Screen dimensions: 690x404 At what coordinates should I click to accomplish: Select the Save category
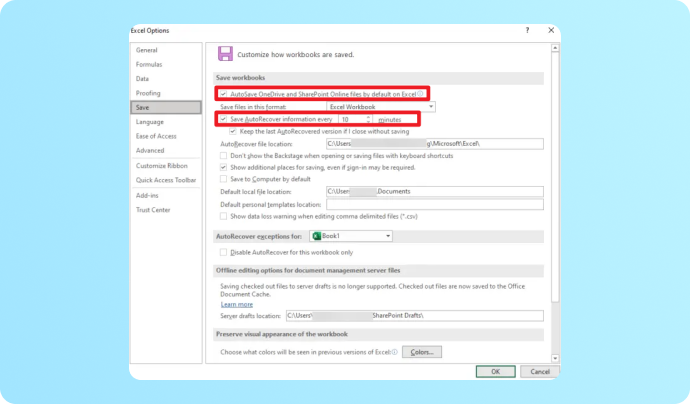166,107
